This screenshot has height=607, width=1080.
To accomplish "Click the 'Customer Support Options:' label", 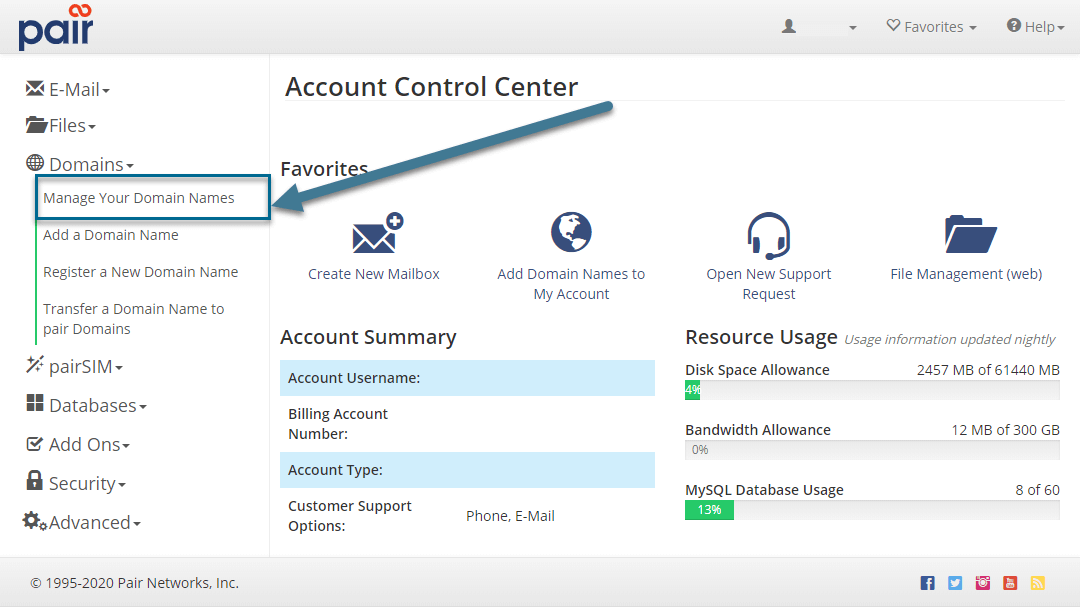I will tap(350, 515).
